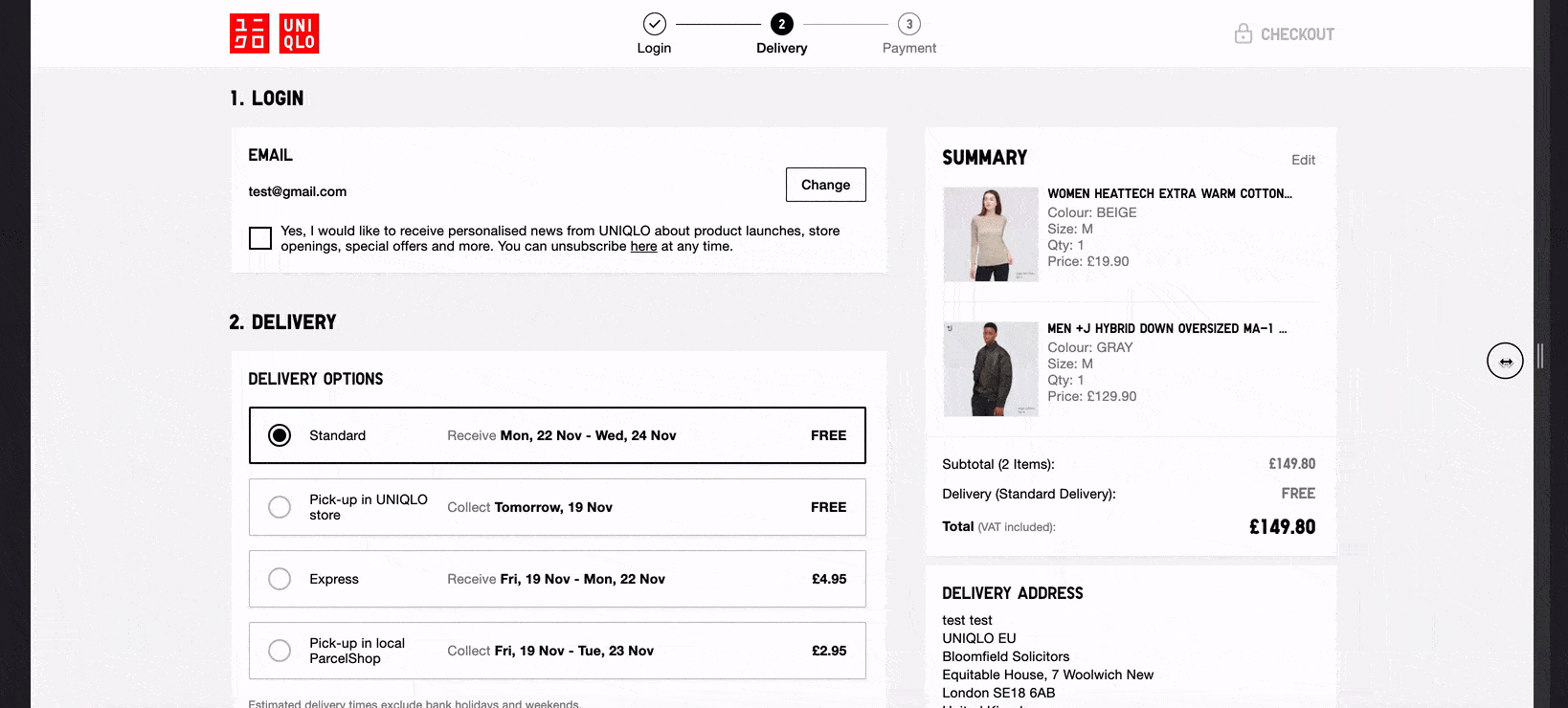The width and height of the screenshot is (1568, 708).
Task: Click the test@gmail.com email text
Action: click(x=298, y=191)
